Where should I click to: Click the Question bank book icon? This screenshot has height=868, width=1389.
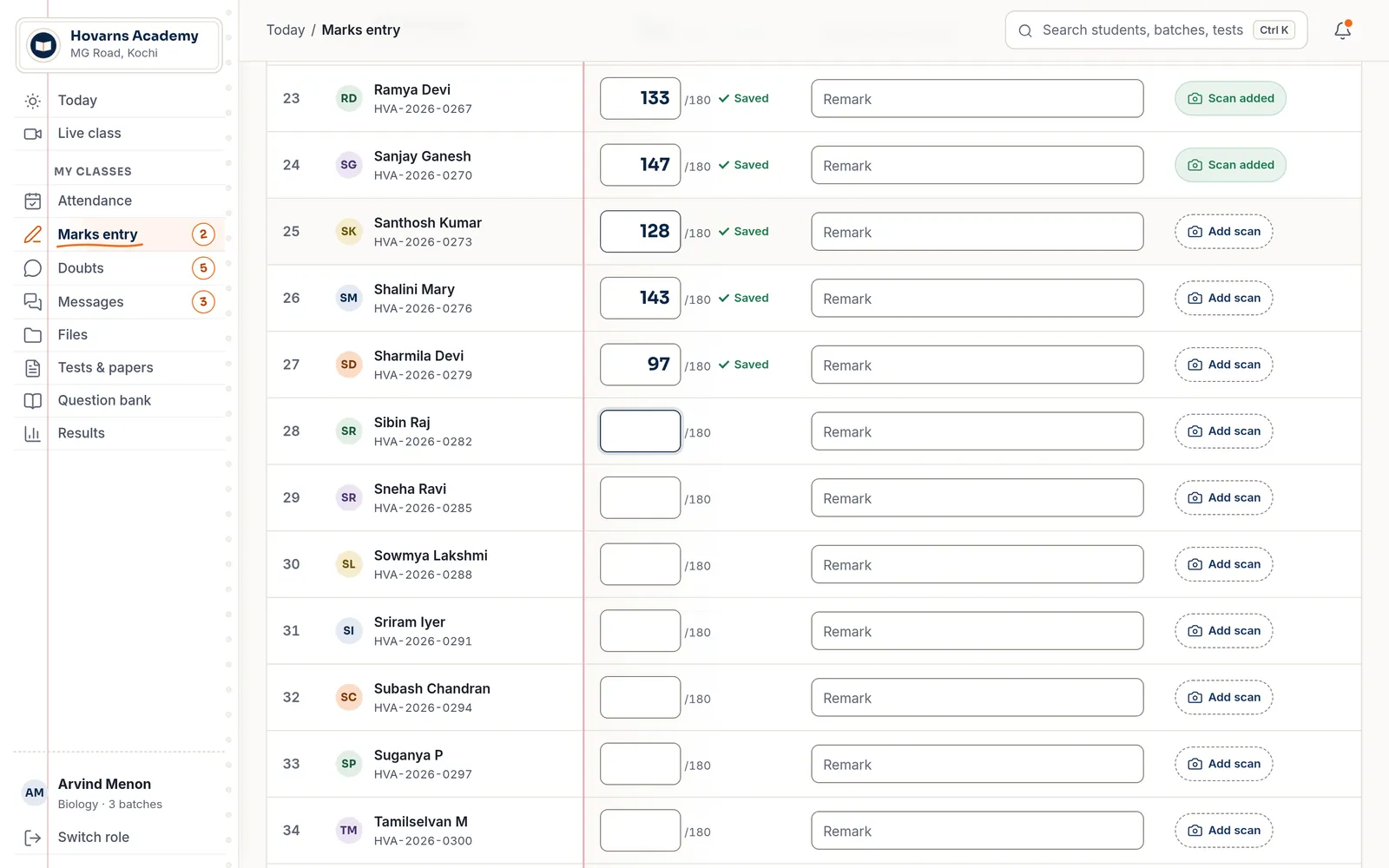click(33, 401)
